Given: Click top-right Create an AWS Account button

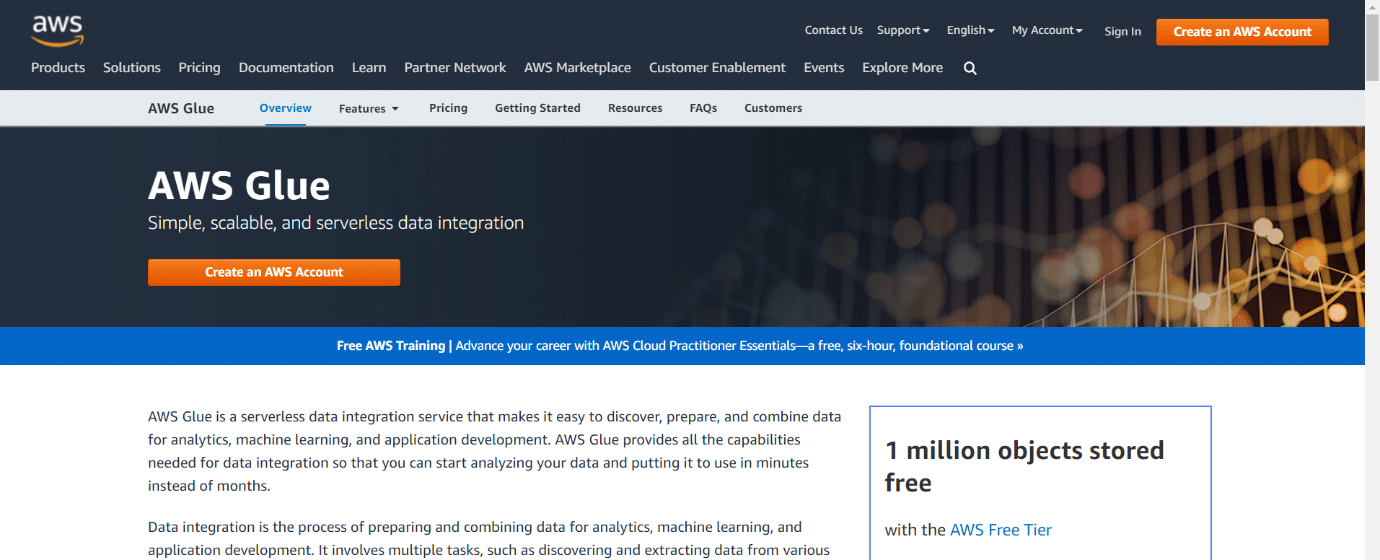Looking at the screenshot, I should tap(1242, 32).
